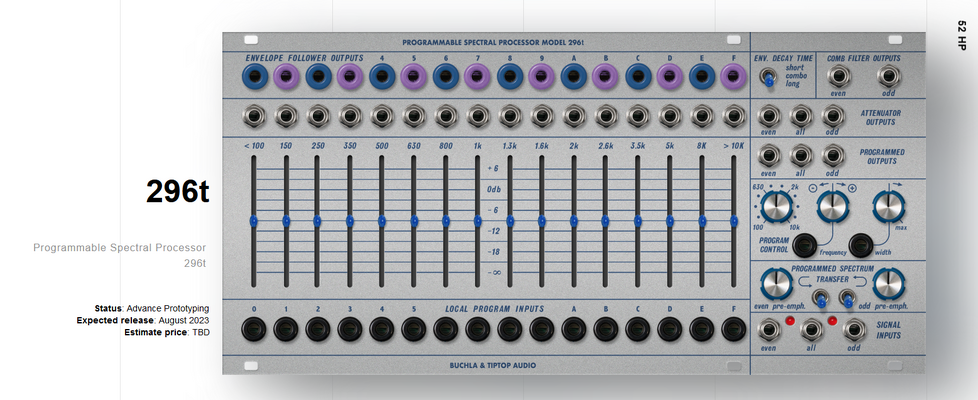Image resolution: width=978 pixels, height=400 pixels.
Task: Click the purple envelope follower jack labeled 5
Action: tap(414, 77)
